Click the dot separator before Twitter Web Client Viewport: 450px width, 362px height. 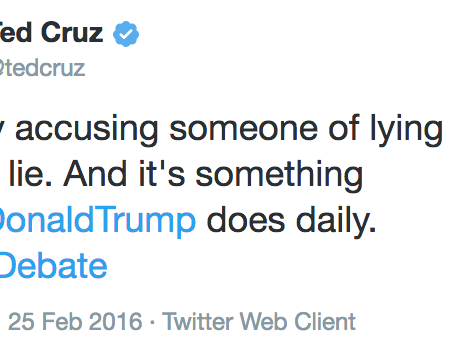coord(152,322)
